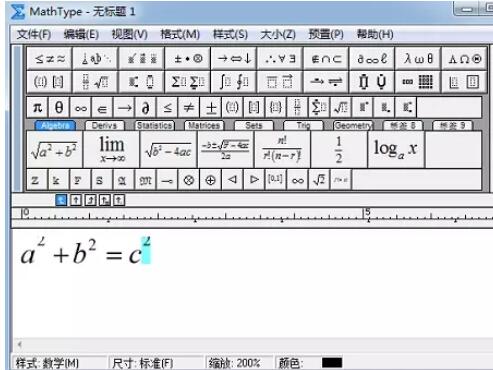Insert right arrow from small bar
Screen dimensions: 493x370
(x=124, y=107)
